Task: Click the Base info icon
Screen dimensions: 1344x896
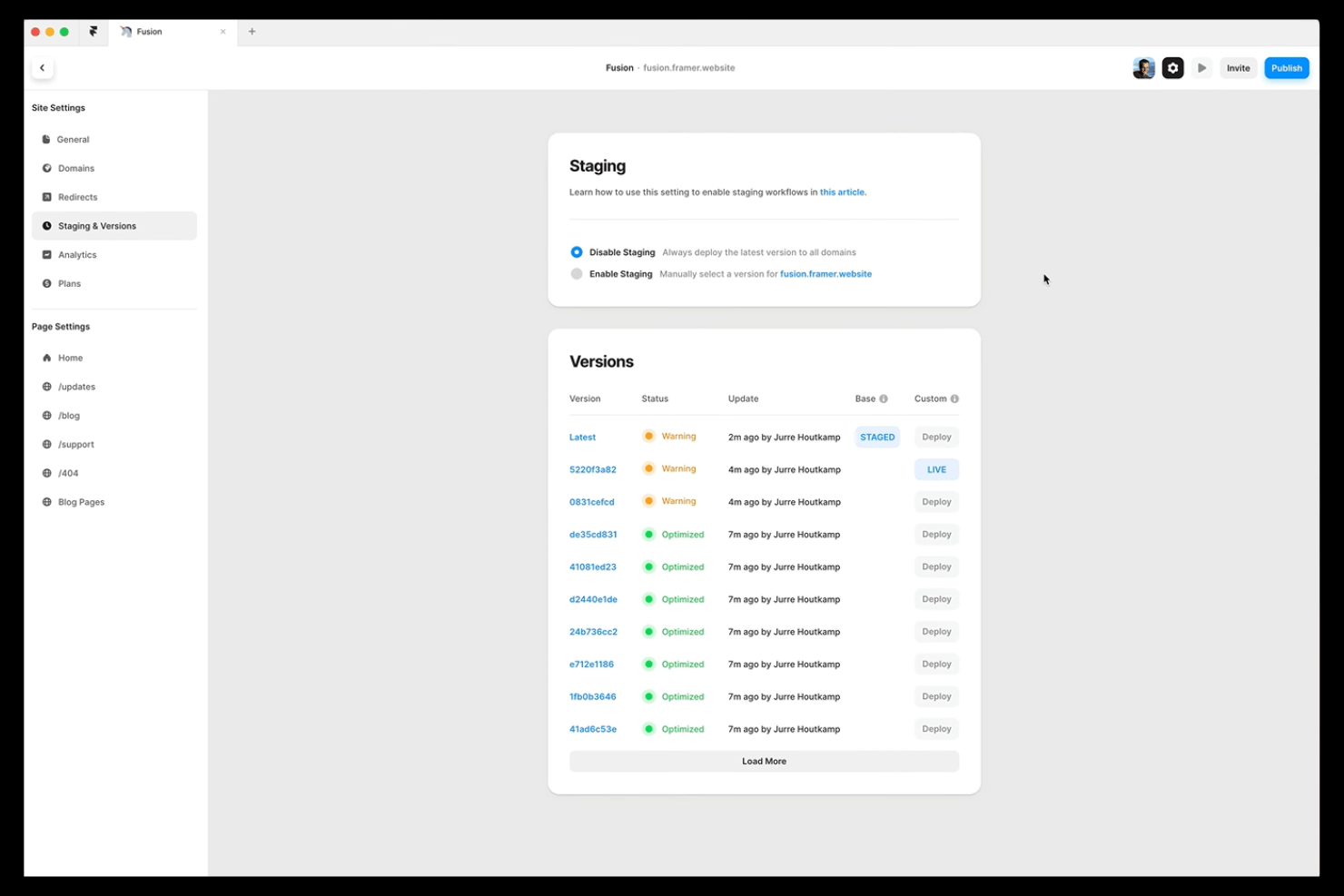Action: coord(884,399)
